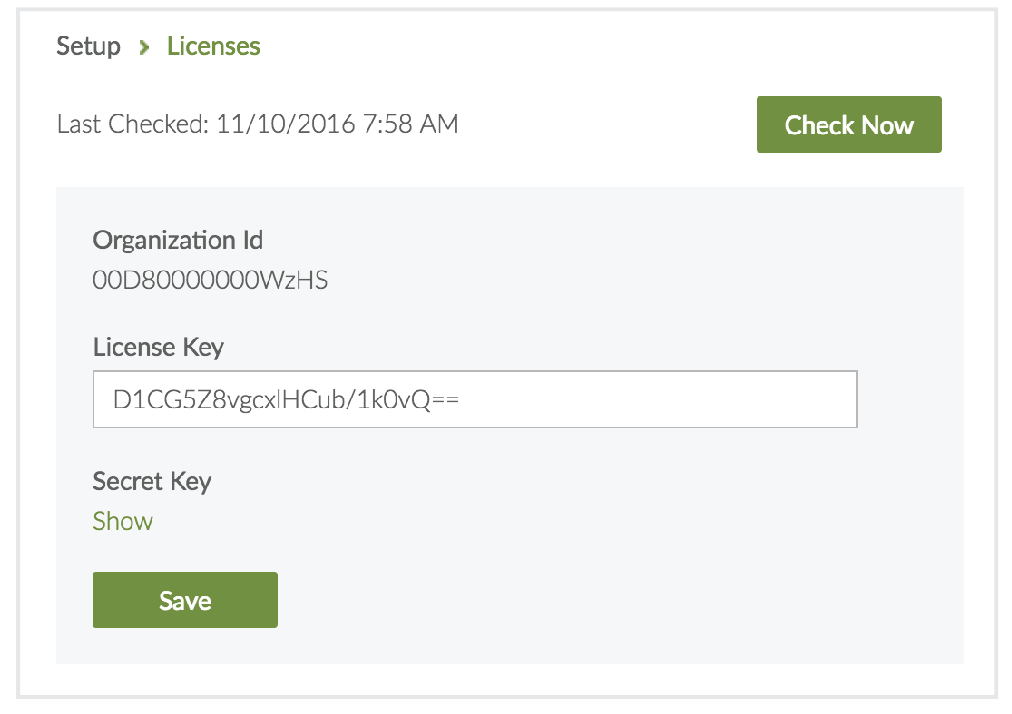Click the Organization Id label
1012x714 pixels.
coord(178,240)
